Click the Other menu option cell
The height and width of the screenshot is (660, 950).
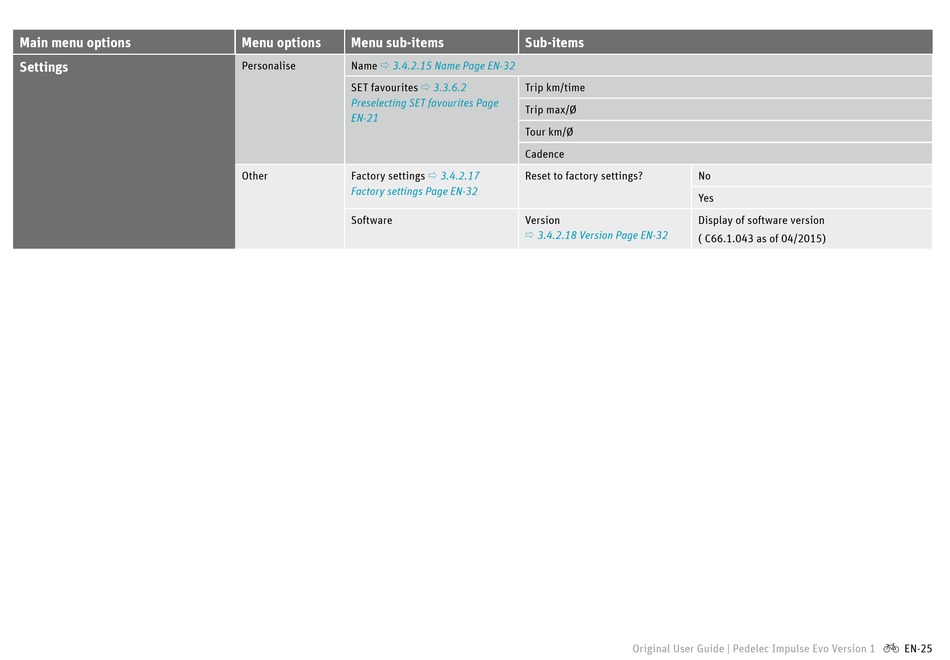[290, 207]
